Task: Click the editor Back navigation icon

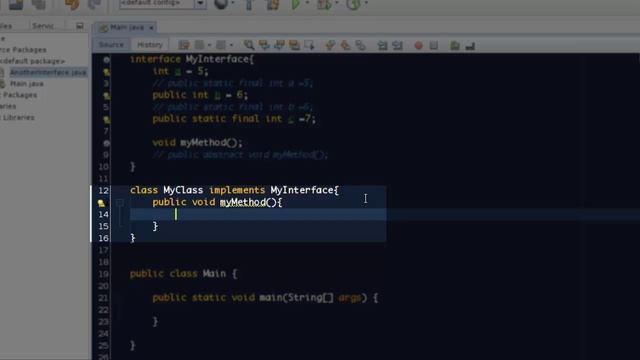Action: point(199,45)
